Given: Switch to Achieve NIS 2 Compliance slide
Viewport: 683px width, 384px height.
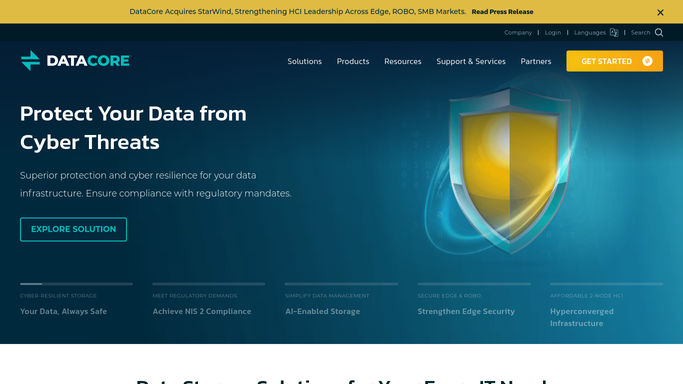Looking at the screenshot, I should pos(202,311).
